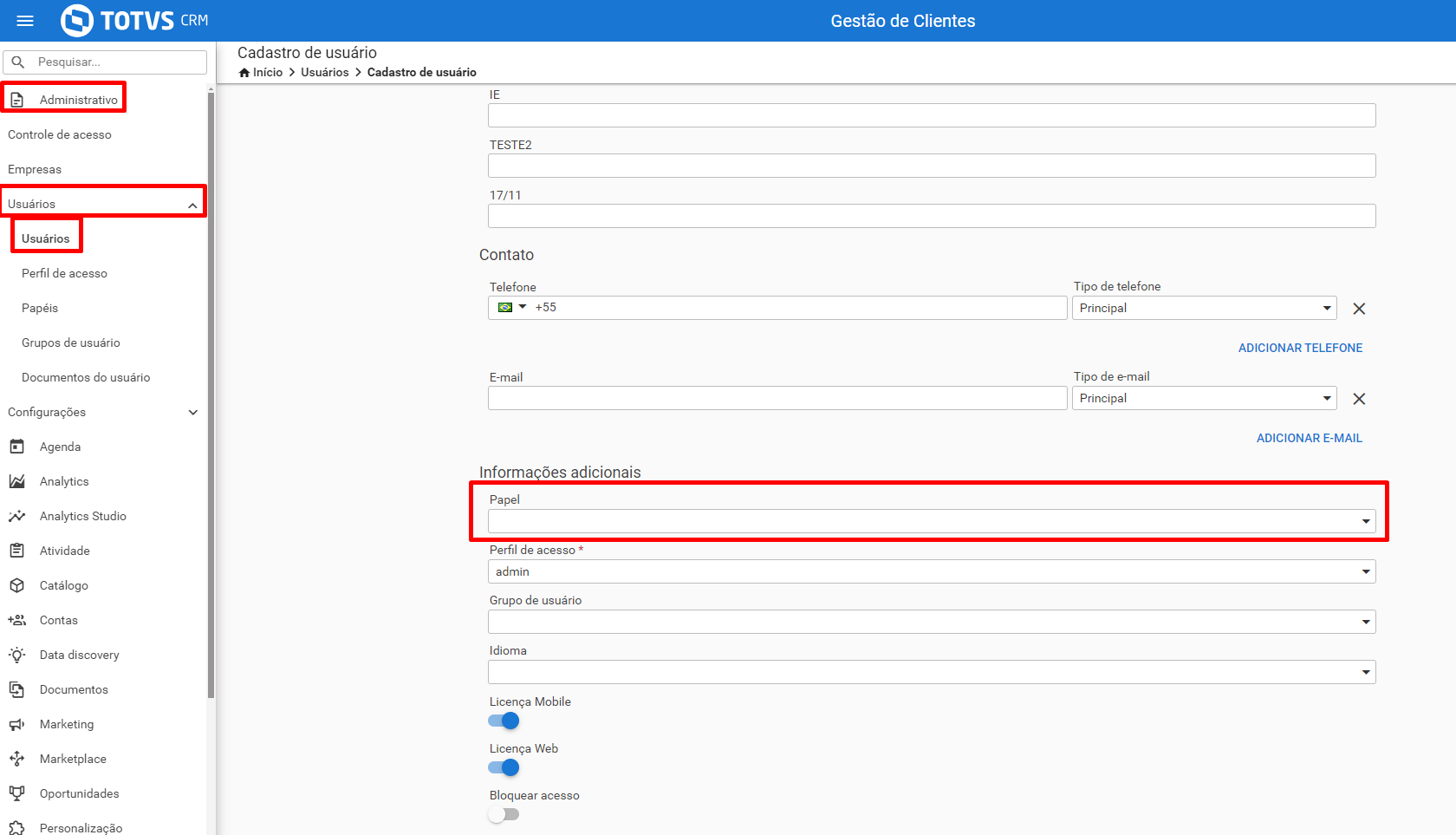Open the Grupo de usuário dropdown
Image resolution: width=1456 pixels, height=835 pixels.
point(932,622)
